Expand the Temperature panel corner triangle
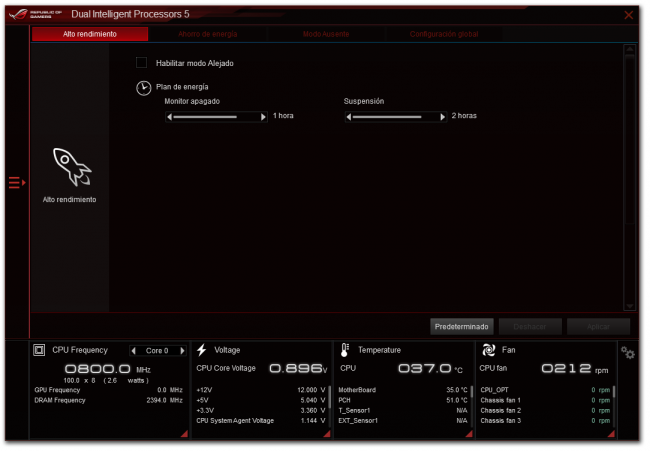The height and width of the screenshot is (451, 650). click(x=469, y=434)
